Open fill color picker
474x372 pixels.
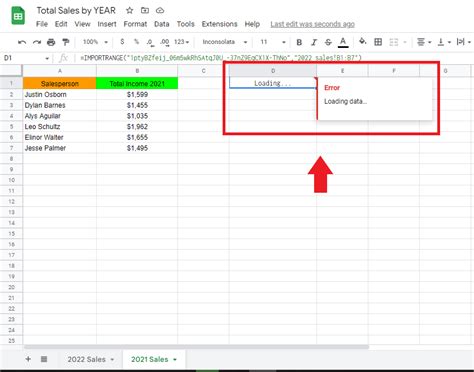pyautogui.click(x=362, y=41)
